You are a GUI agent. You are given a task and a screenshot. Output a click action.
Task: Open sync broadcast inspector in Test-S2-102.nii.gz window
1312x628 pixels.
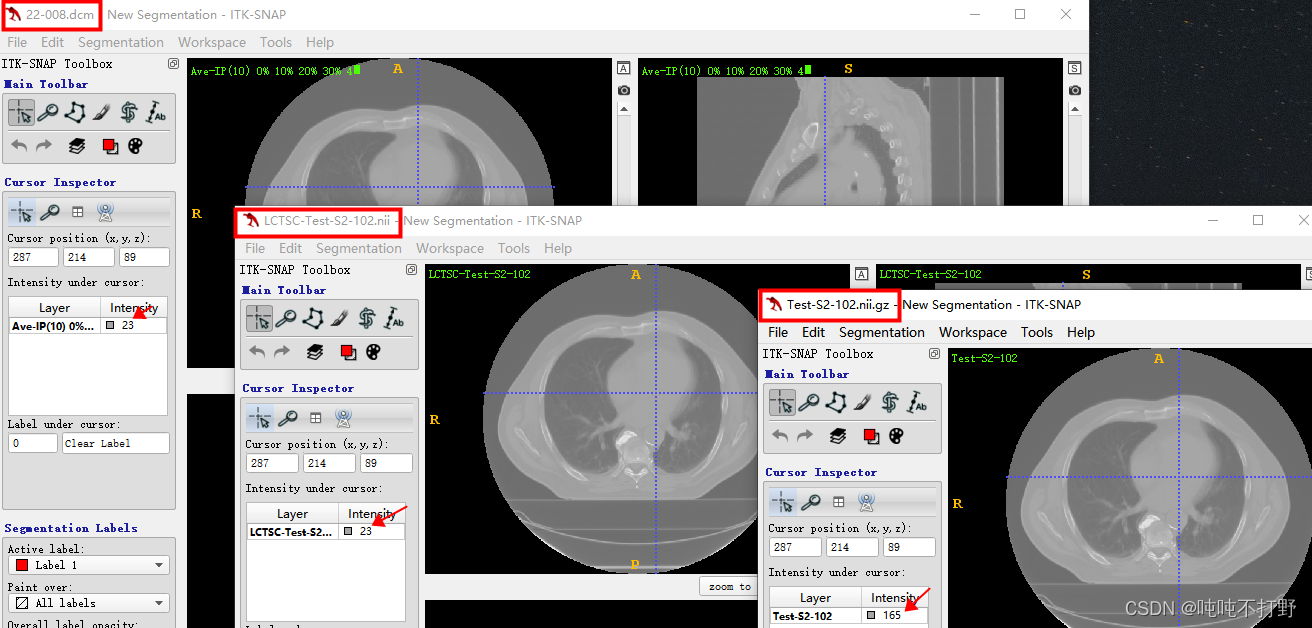(x=866, y=502)
